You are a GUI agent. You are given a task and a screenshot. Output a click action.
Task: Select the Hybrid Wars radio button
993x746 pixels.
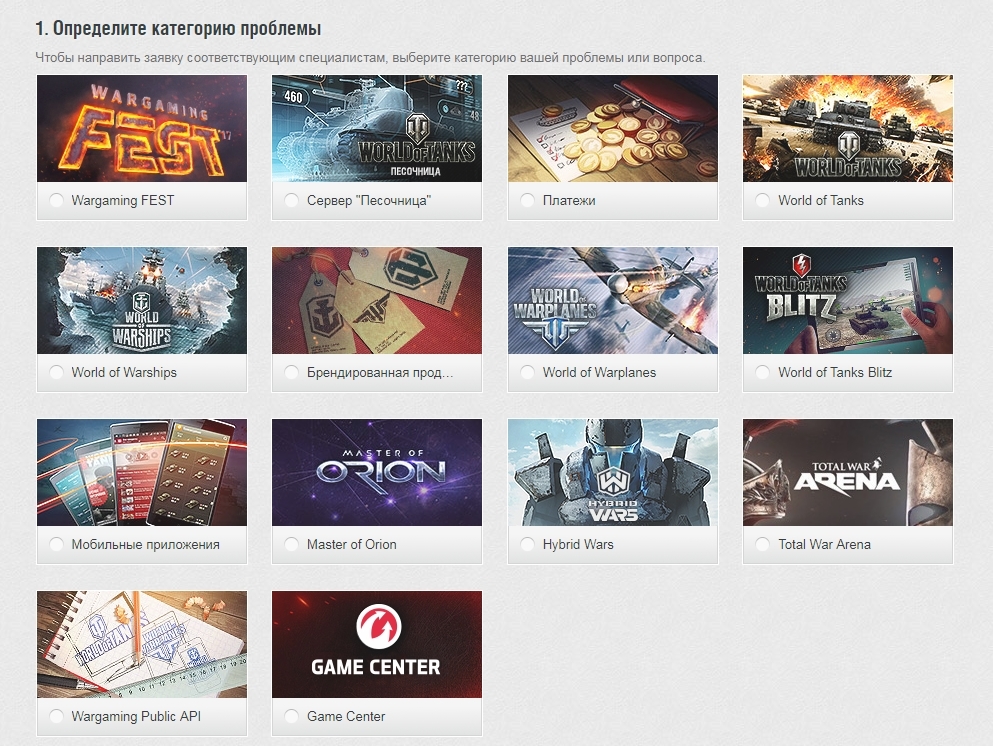click(527, 545)
